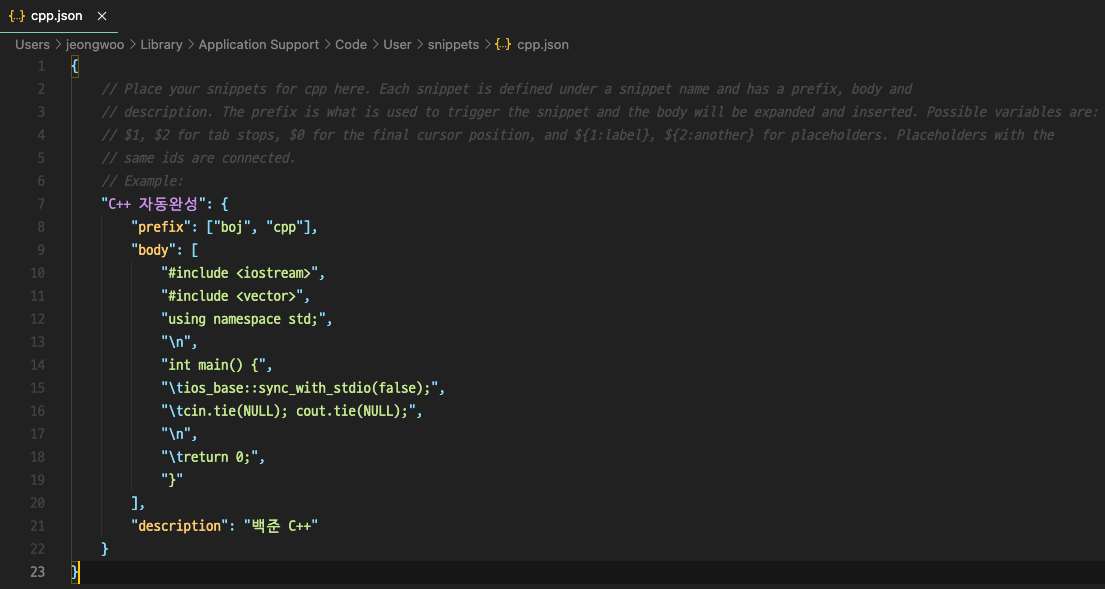Image resolution: width=1105 pixels, height=589 pixels.
Task: Click line number 1 in the gutter
Action: [x=41, y=66]
